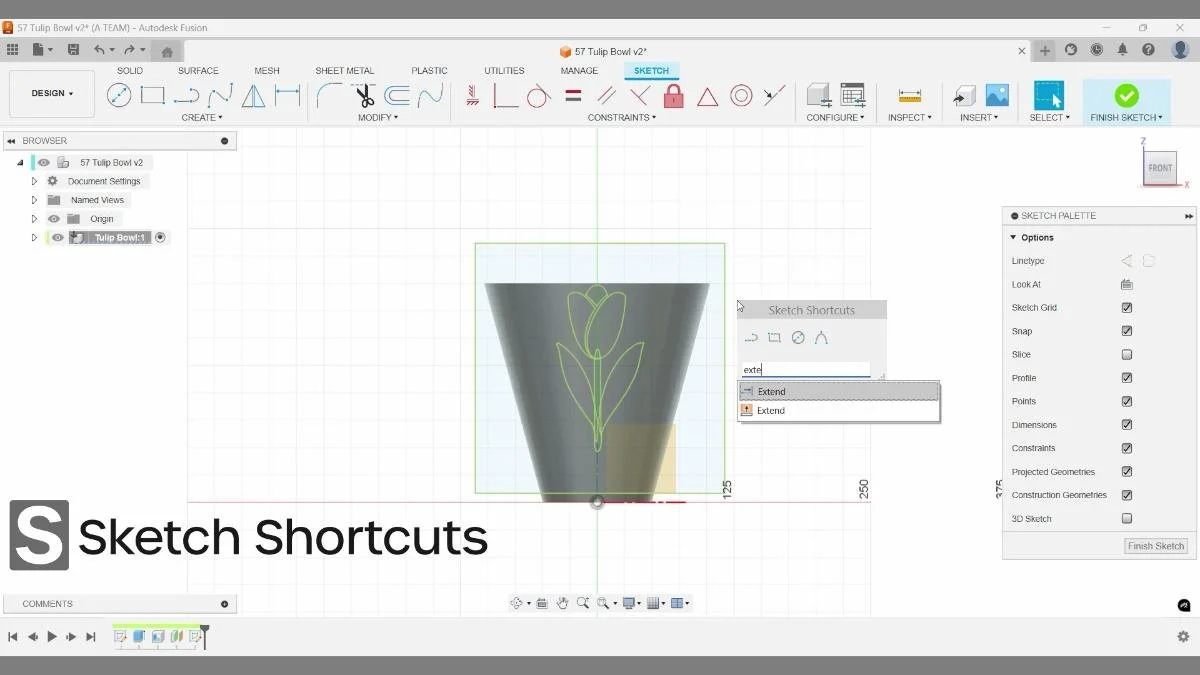
Task: Select the 2-Point Rectangle tool
Action: (152, 95)
